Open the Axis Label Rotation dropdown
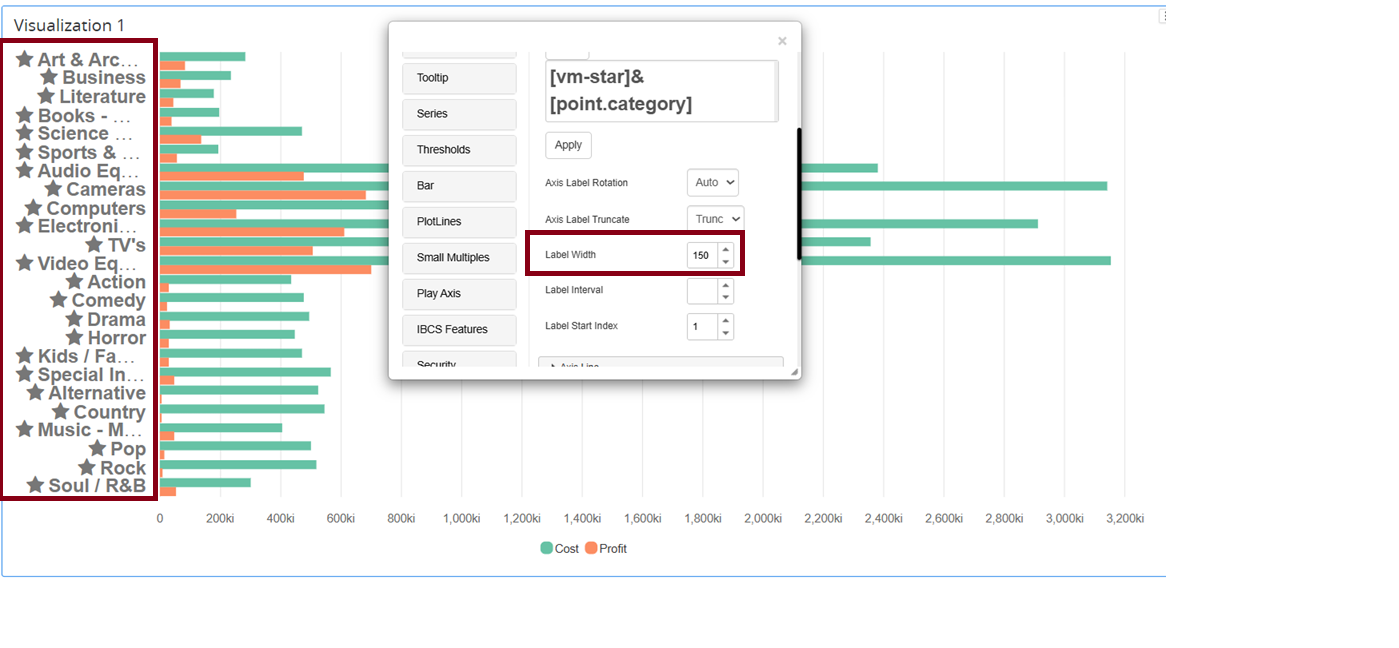 tap(712, 183)
